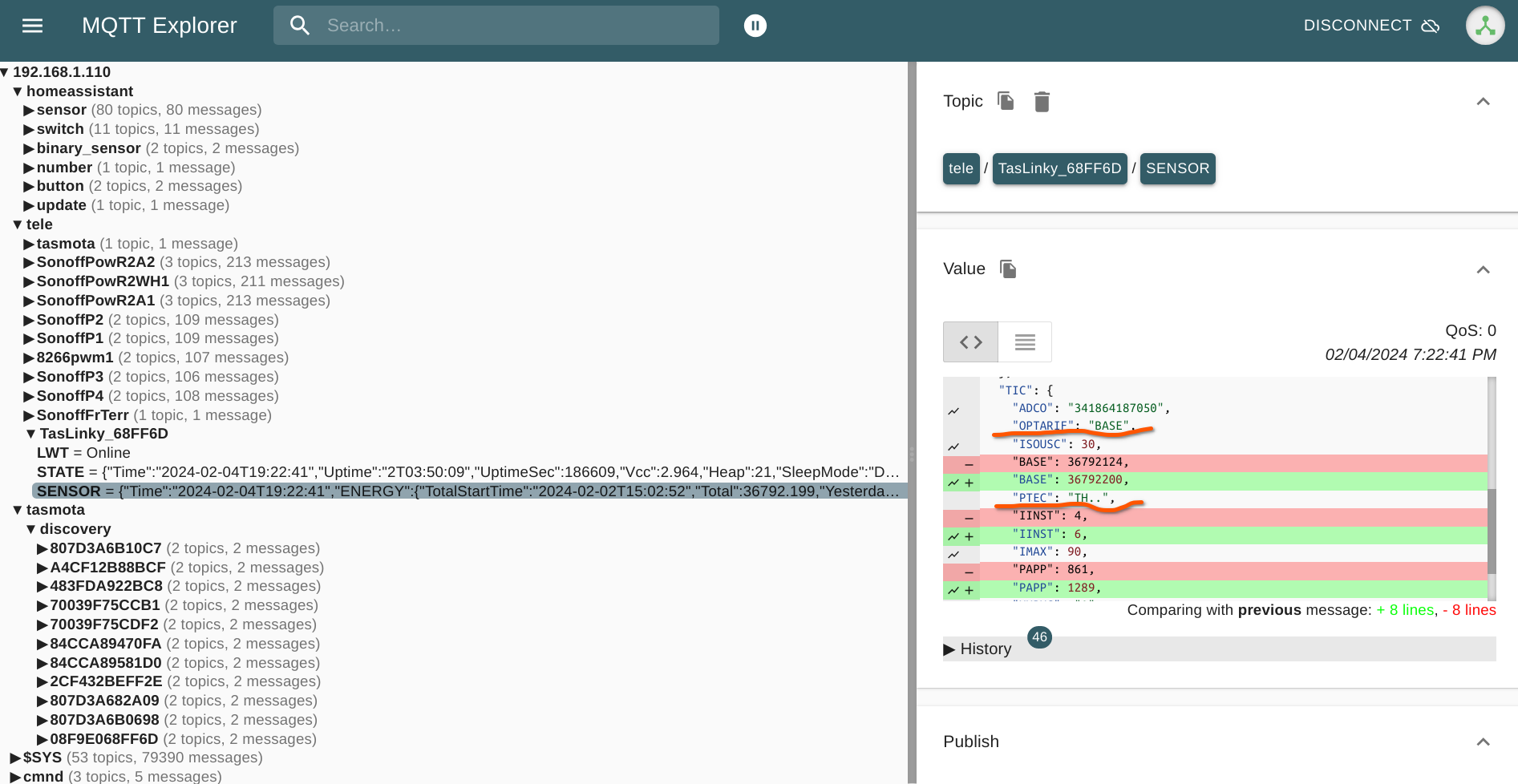Open the hamburger menu
Image resolution: width=1518 pixels, height=784 pixels.
(x=32, y=25)
